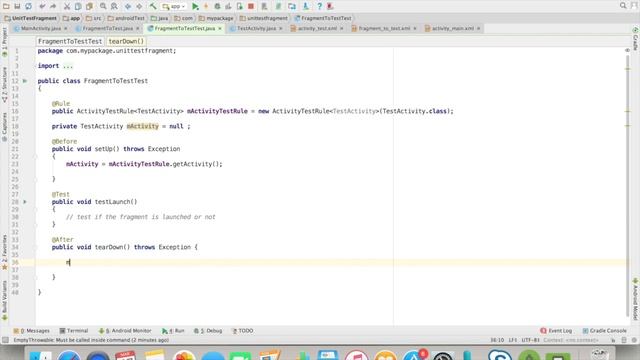Toggle the Gradle Console panel

[604, 331]
